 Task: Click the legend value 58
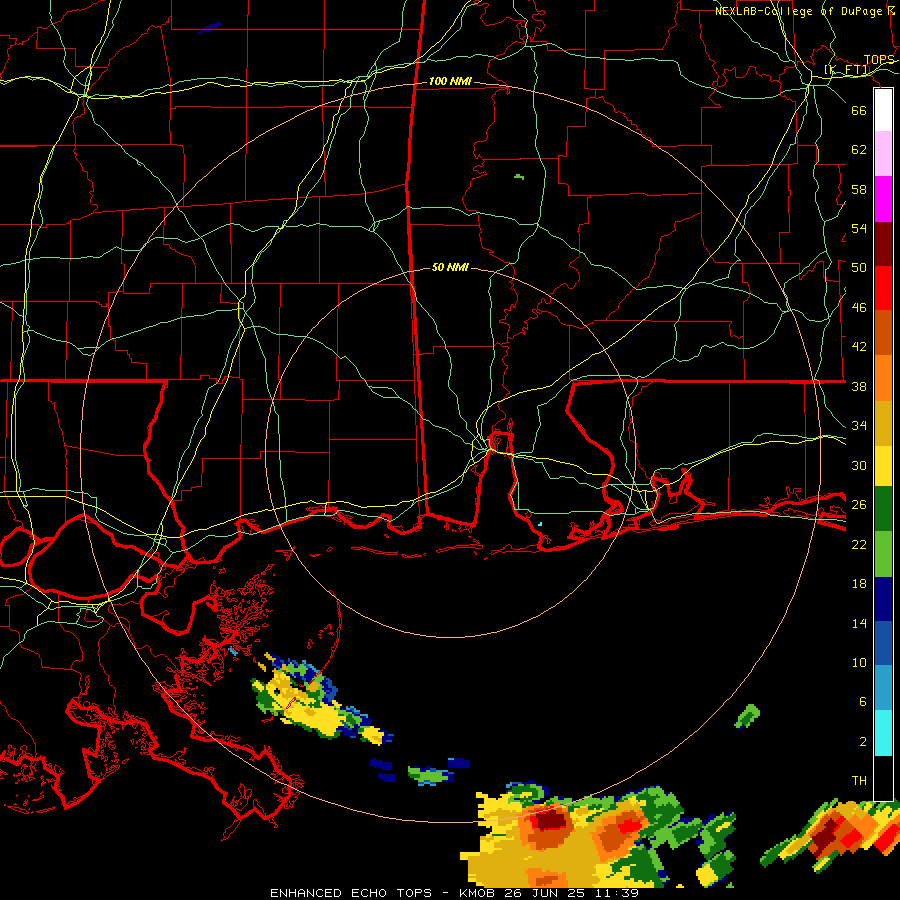(x=859, y=189)
